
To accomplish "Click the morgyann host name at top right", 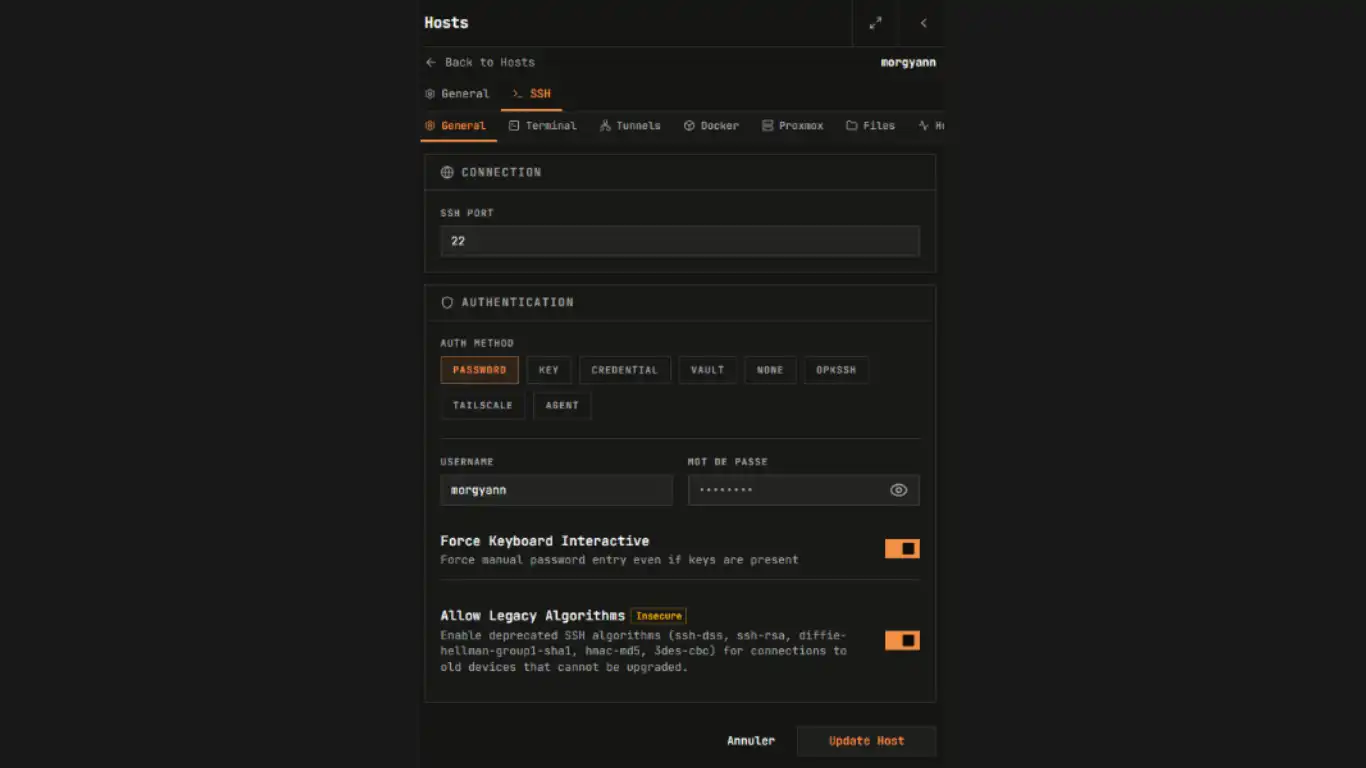I will click(x=908, y=62).
